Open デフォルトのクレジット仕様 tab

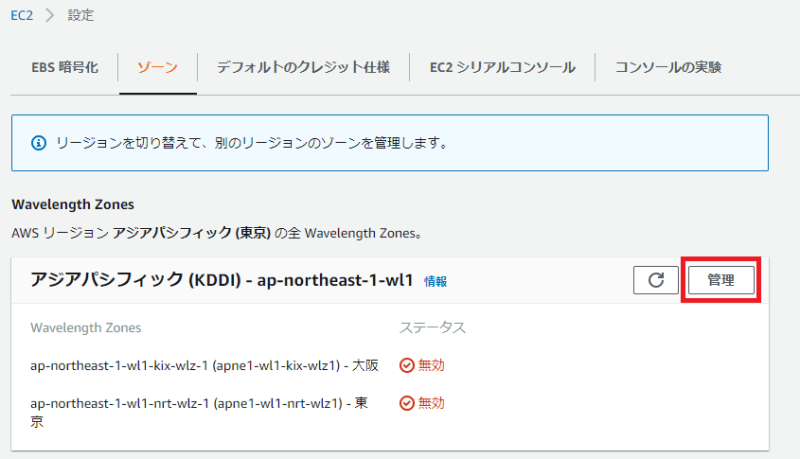click(x=301, y=68)
